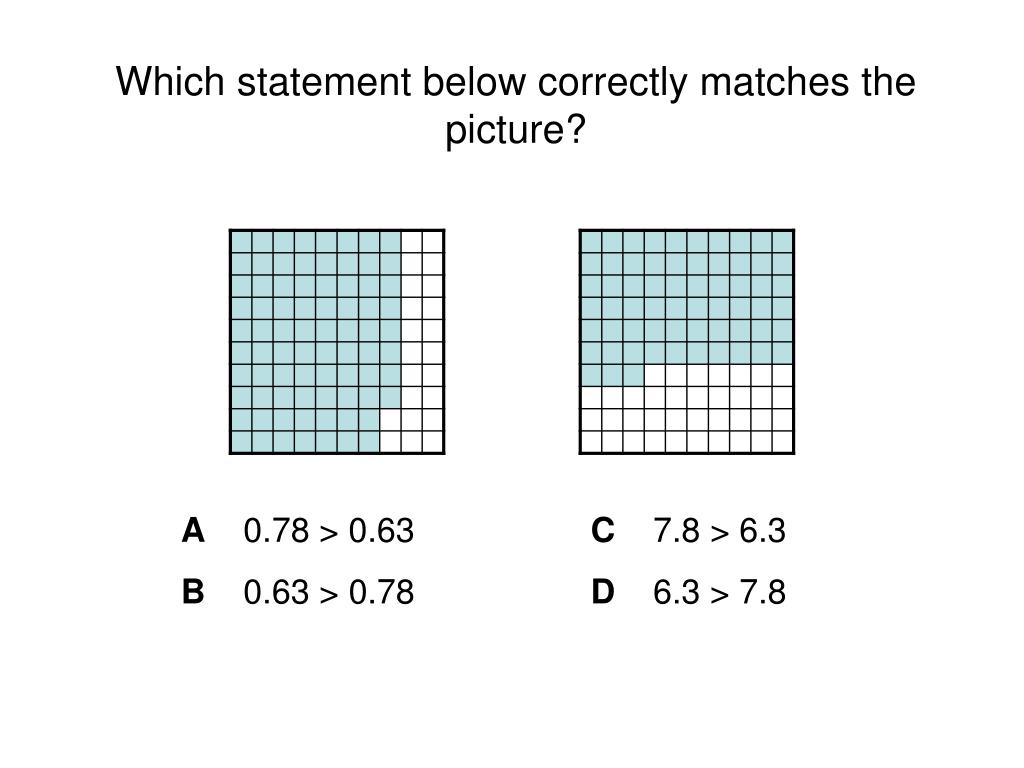Click the greater-than sign in option B
The width and height of the screenshot is (1024, 768).
click(x=329, y=595)
